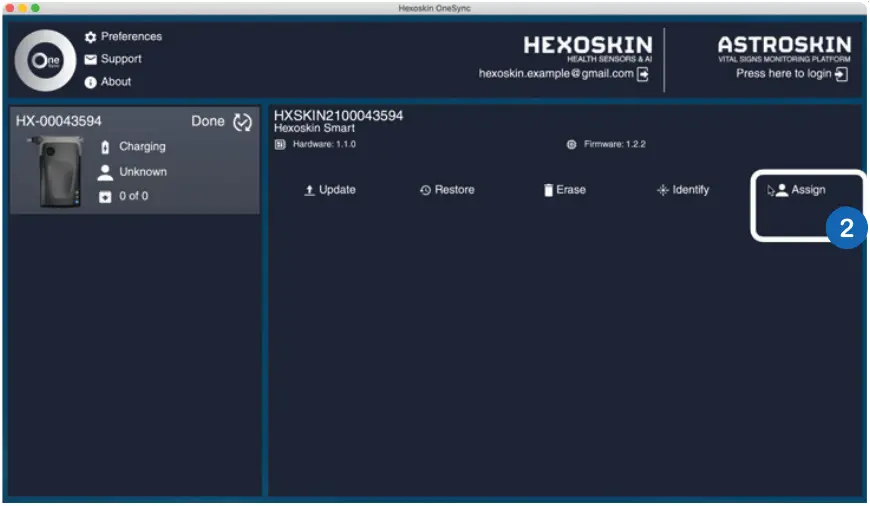
Task: Click the 'Hardware: 1.1.0' text
Action: pos(324,144)
